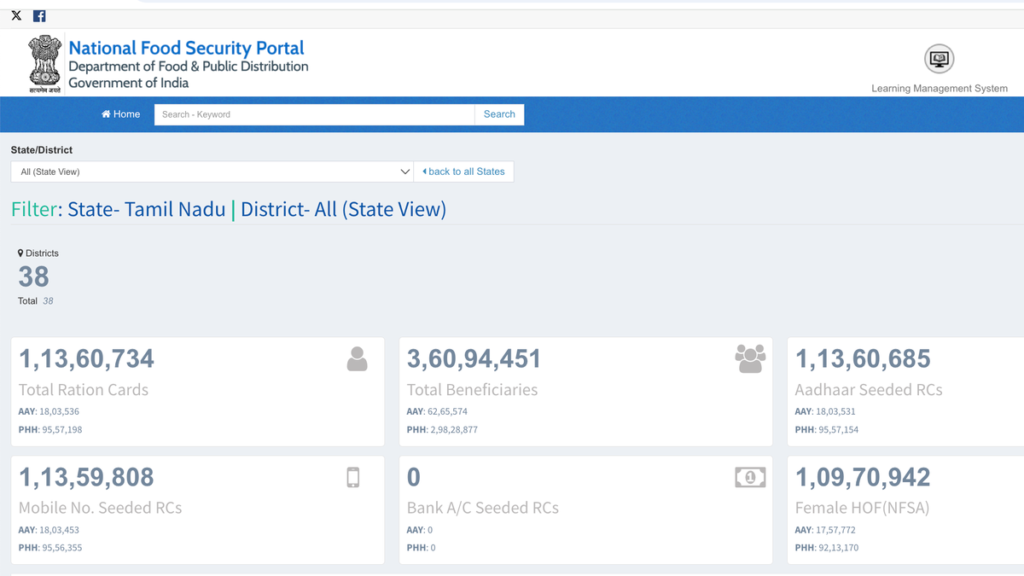Viewport: 1024px width, 576px height.
Task: Click the X (Twitter) social icon
Action: tap(16, 16)
